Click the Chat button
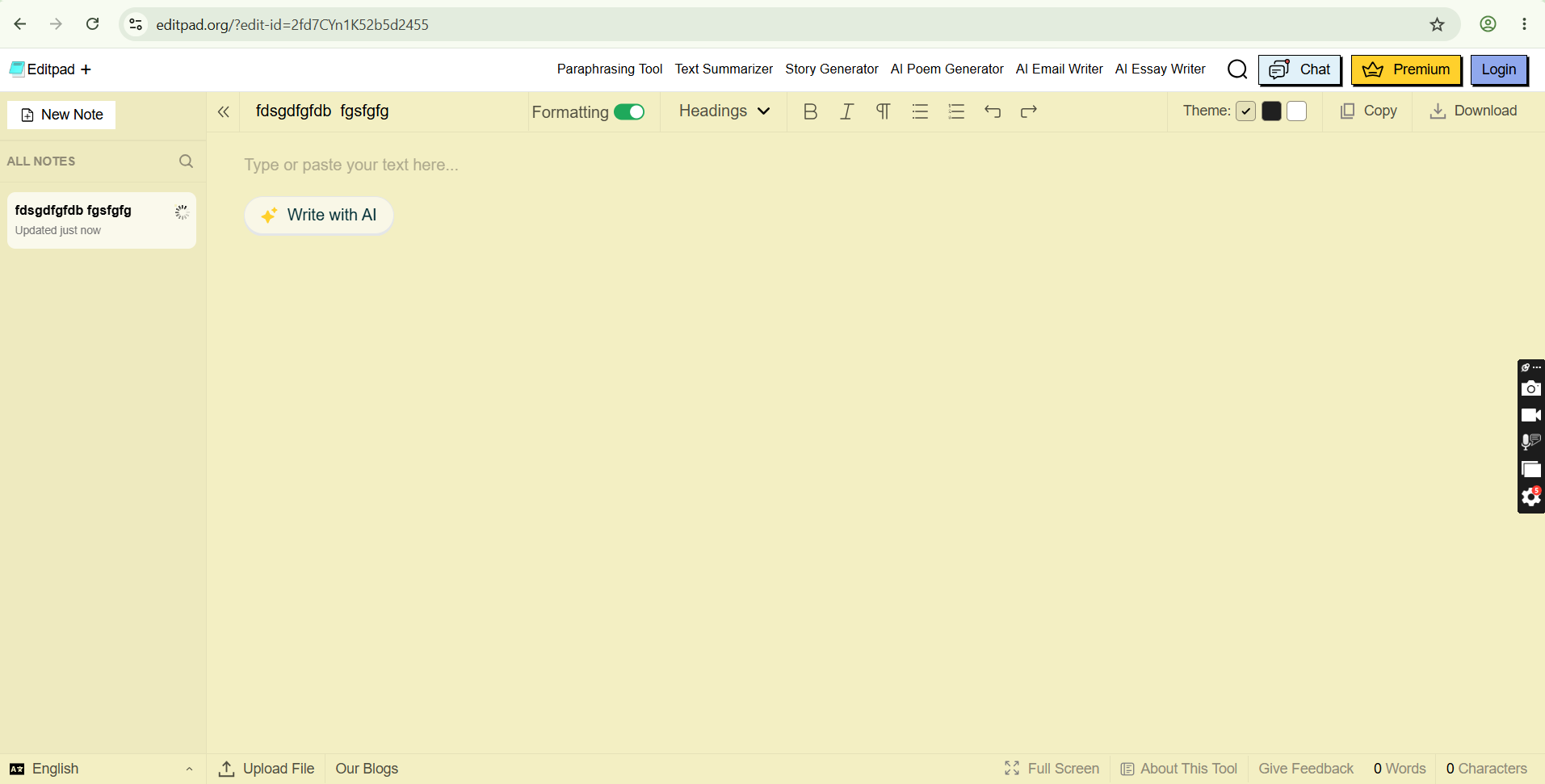Viewport: 1545px width, 784px height. (x=1299, y=70)
